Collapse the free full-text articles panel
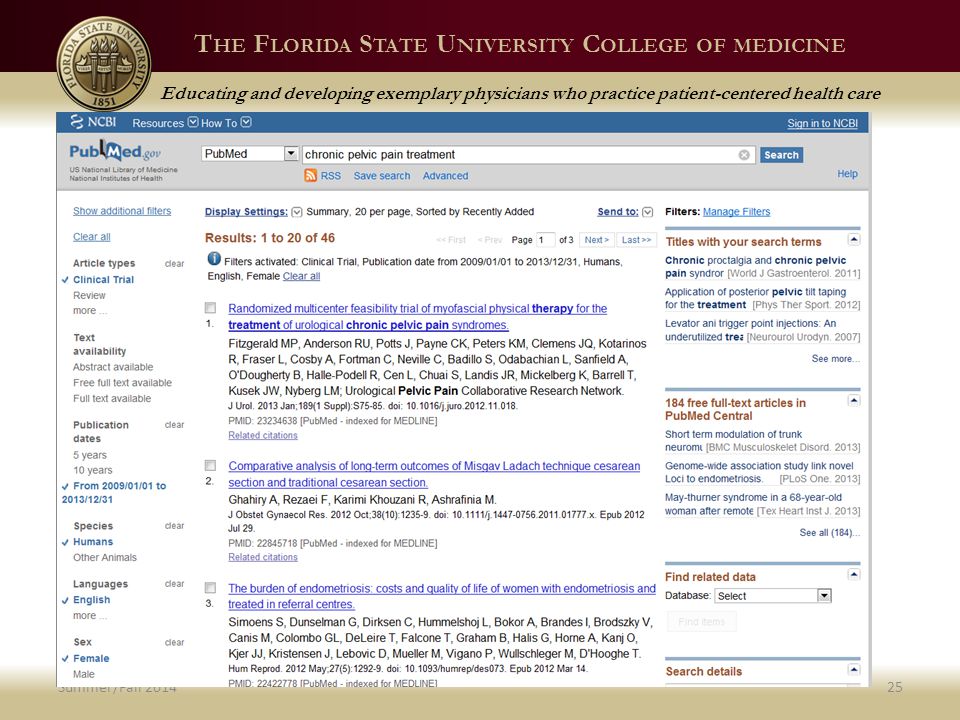The image size is (960, 720). [854, 400]
